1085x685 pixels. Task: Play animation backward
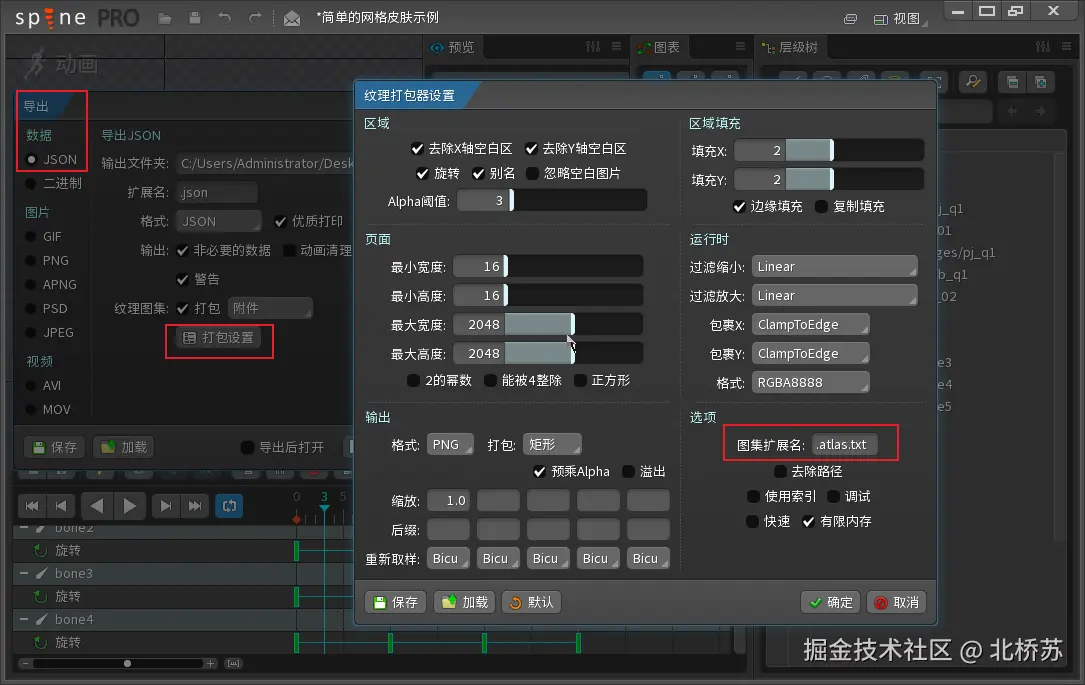click(97, 506)
